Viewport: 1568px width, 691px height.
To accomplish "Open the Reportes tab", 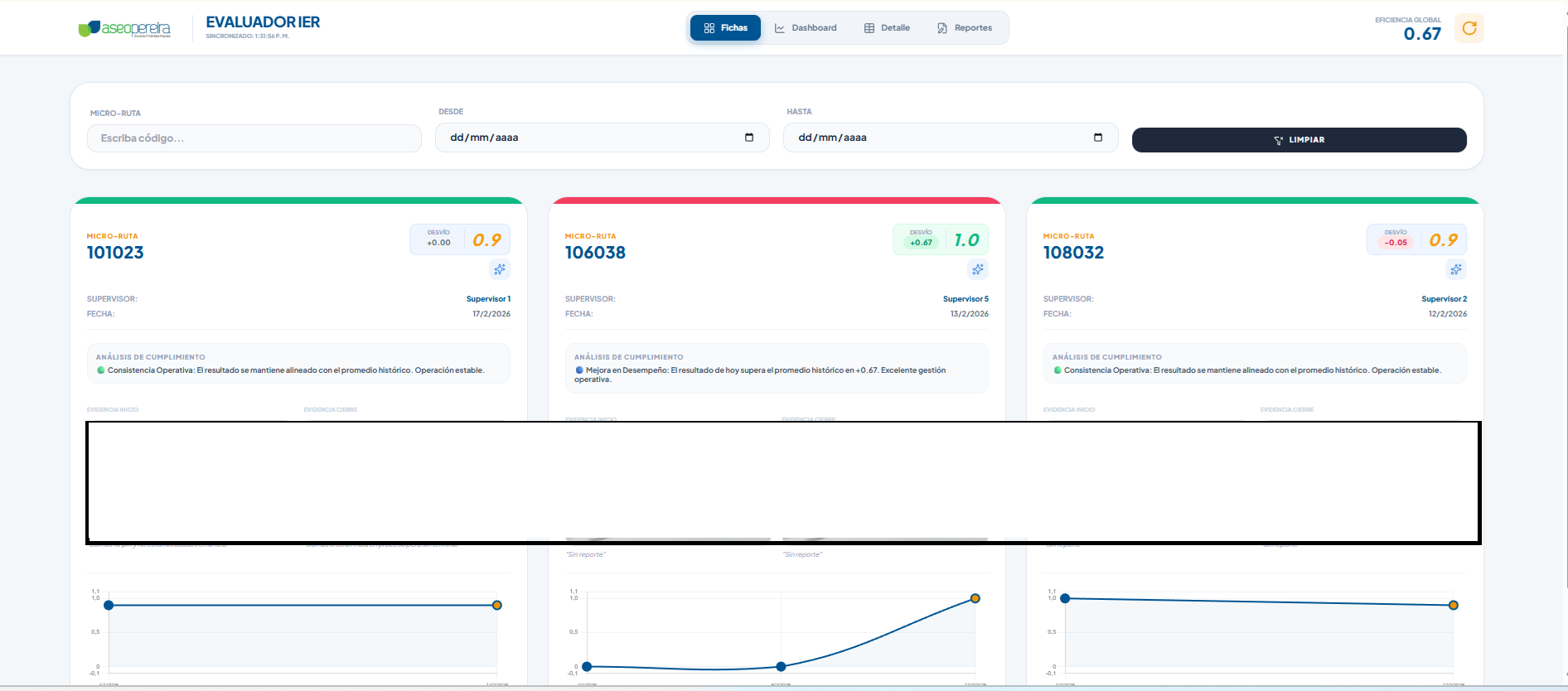I will point(965,28).
